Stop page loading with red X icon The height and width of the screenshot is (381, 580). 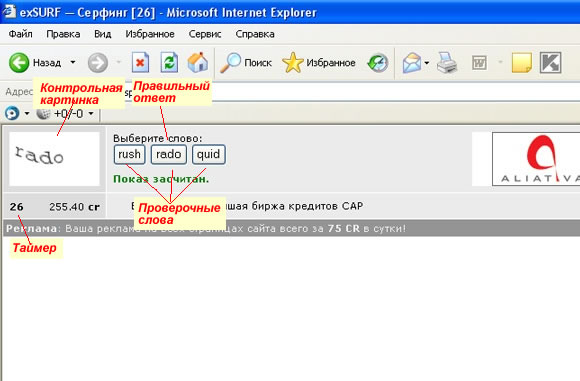[141, 63]
